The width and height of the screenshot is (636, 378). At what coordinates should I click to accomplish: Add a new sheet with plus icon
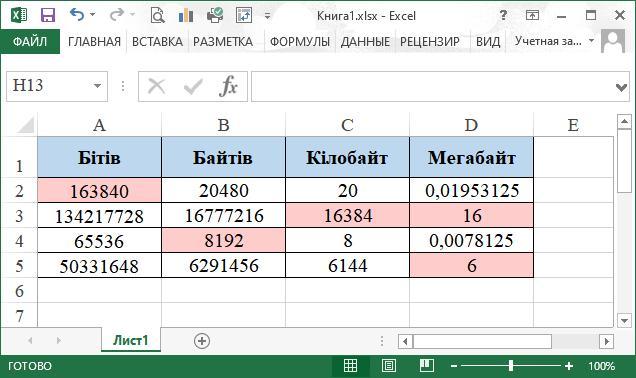coord(202,341)
